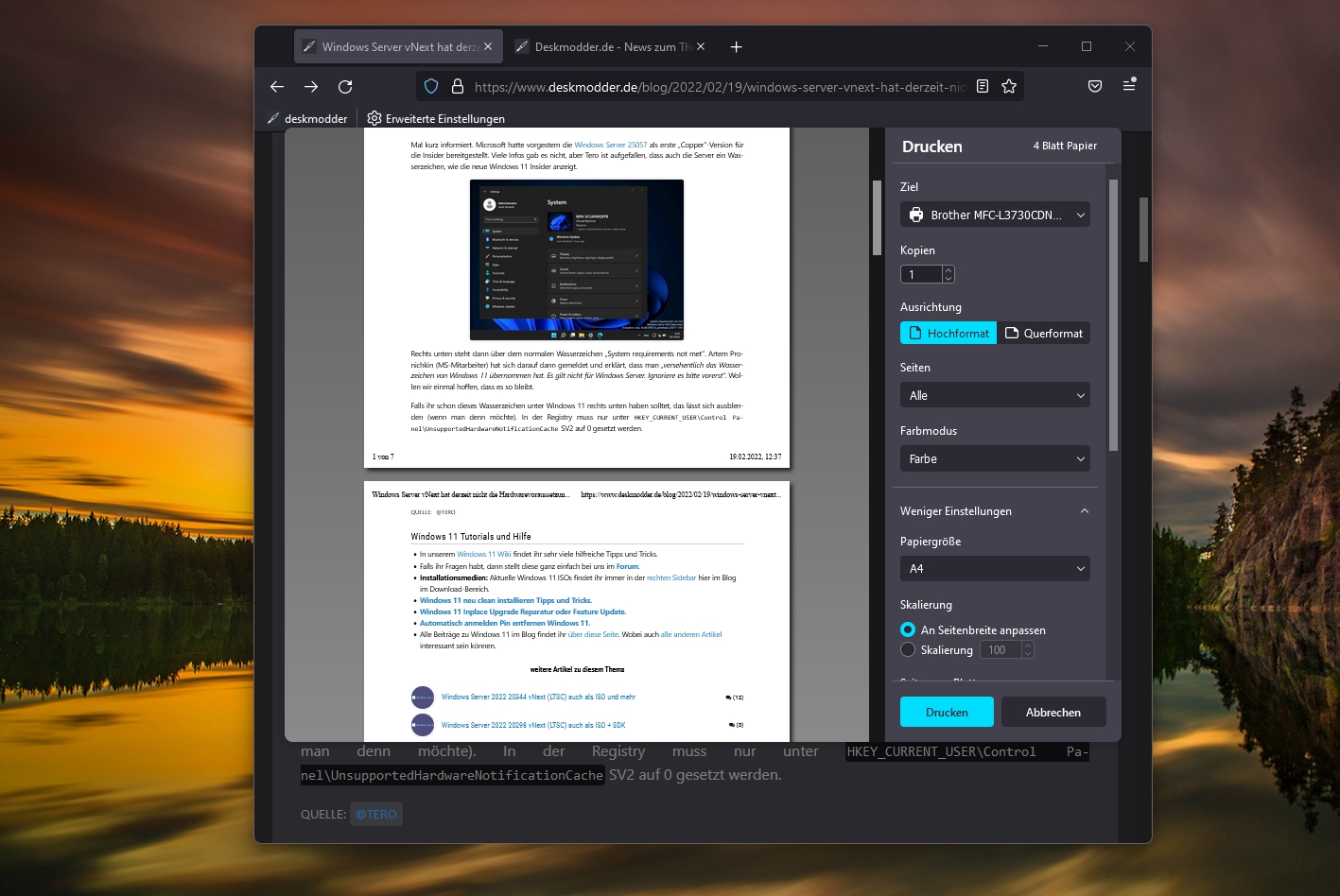Click the '4 Blatt Papier' sheet count

[1065, 146]
